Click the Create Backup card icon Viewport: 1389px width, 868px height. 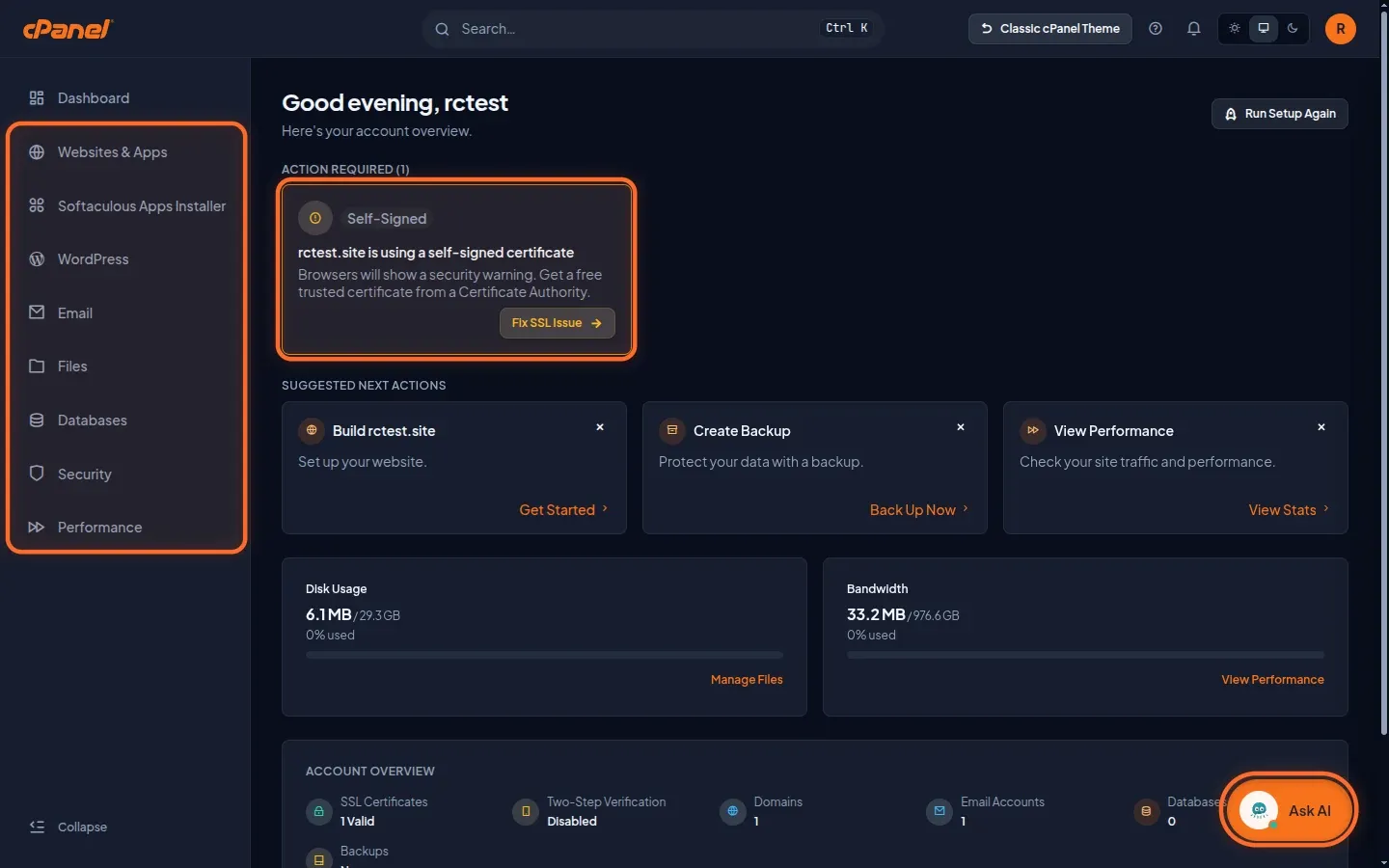click(672, 430)
